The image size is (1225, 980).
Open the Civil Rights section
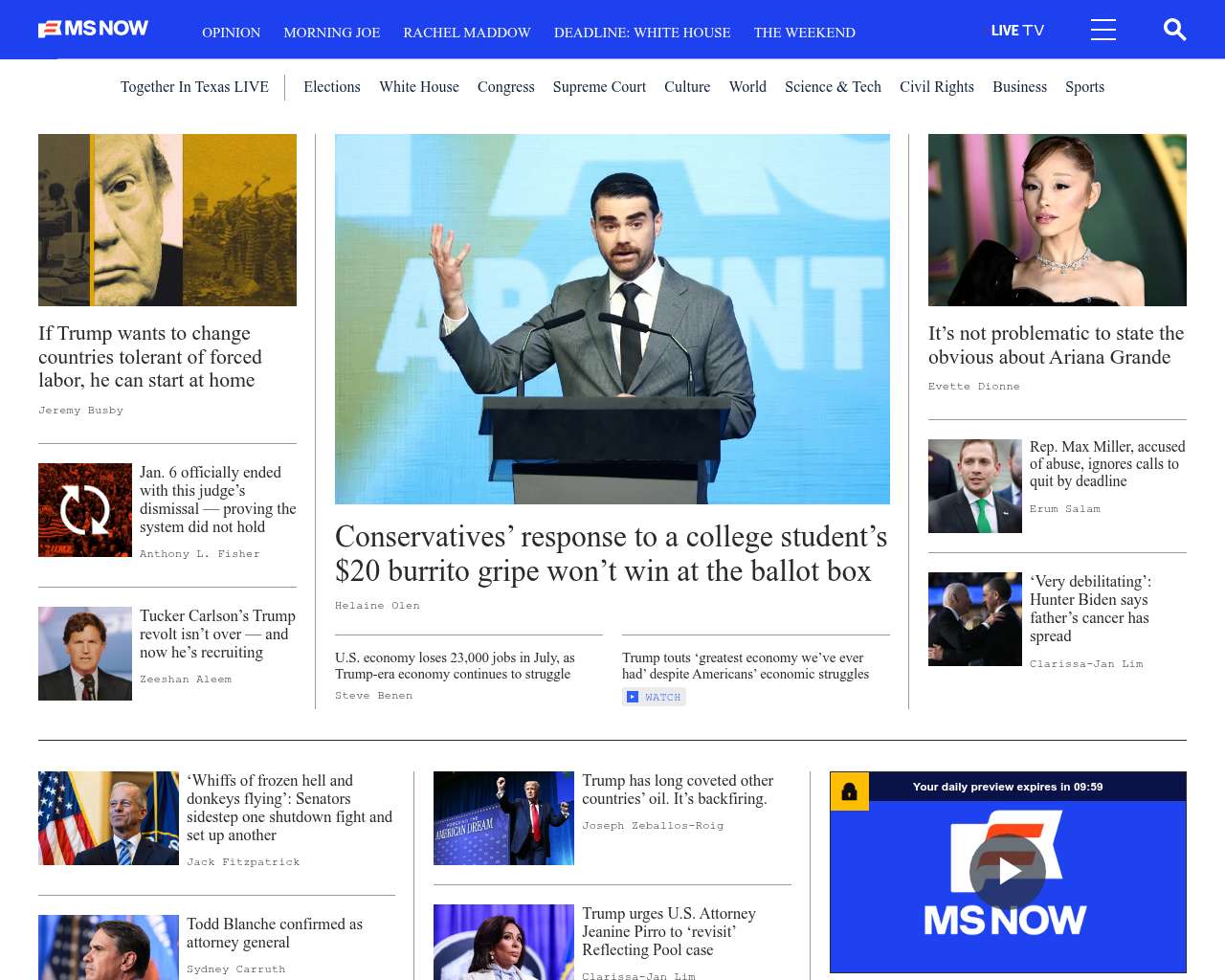click(x=937, y=87)
